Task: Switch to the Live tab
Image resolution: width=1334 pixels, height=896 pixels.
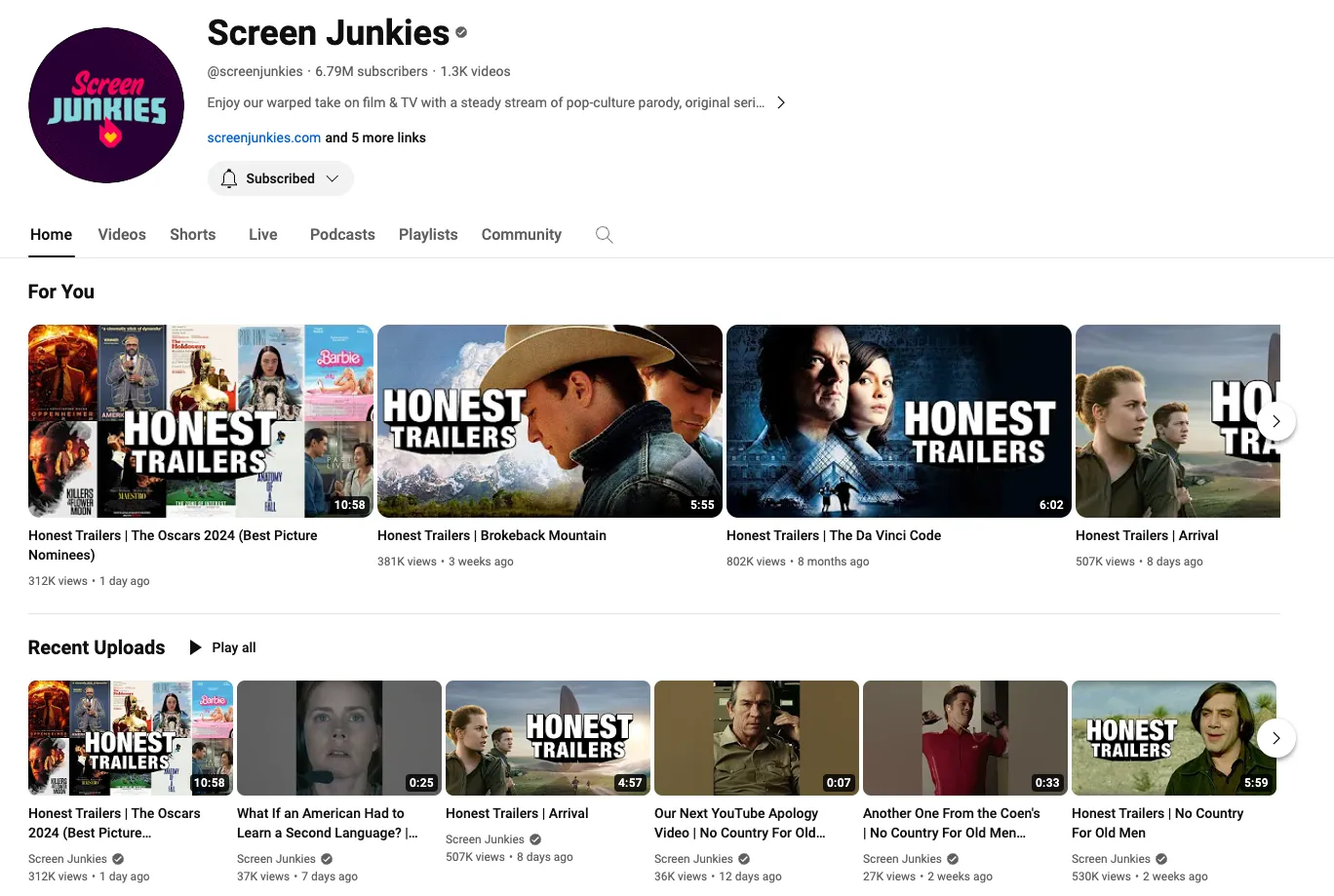Action: pyautogui.click(x=263, y=235)
